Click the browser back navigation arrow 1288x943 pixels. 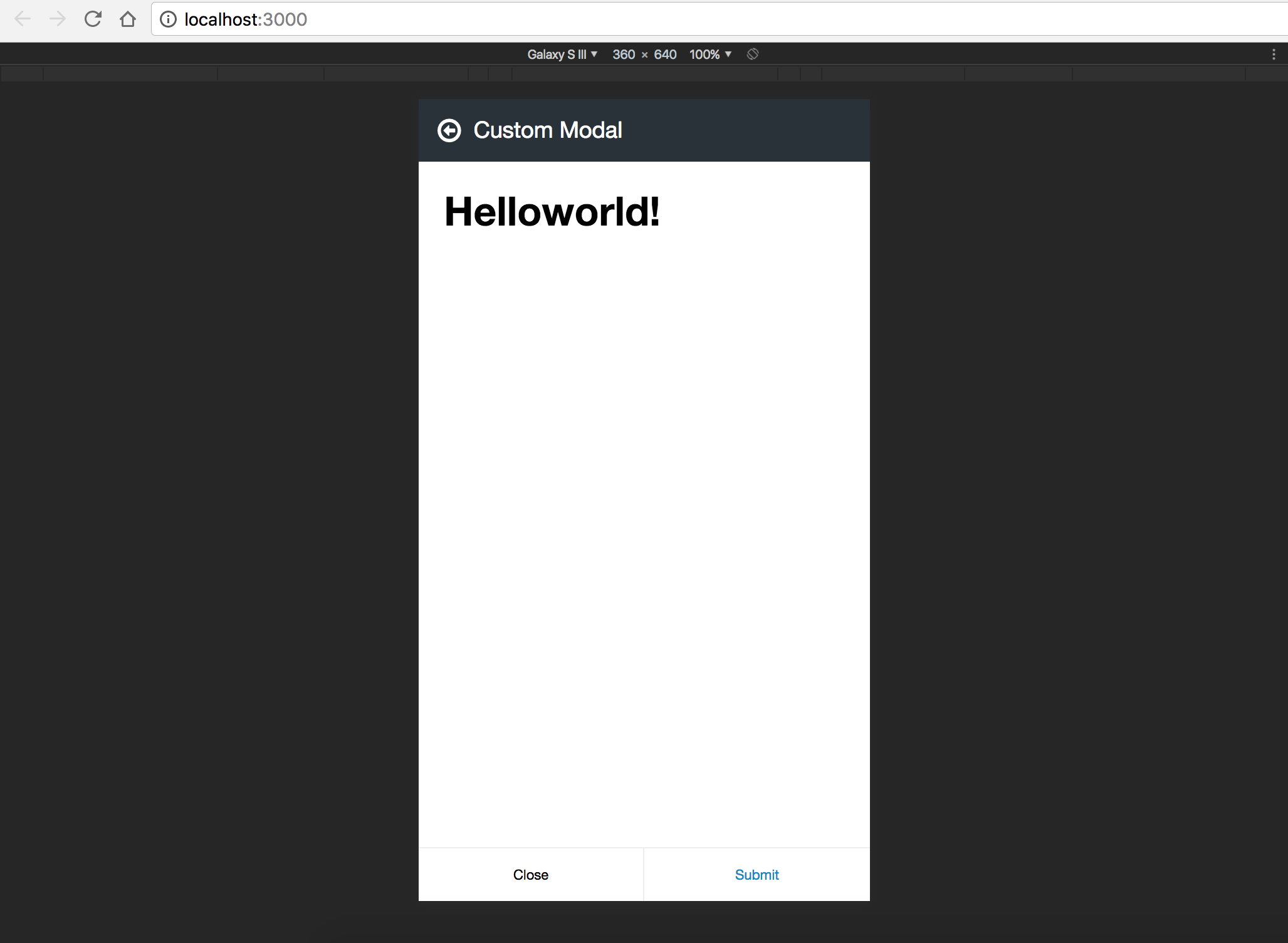pyautogui.click(x=23, y=19)
